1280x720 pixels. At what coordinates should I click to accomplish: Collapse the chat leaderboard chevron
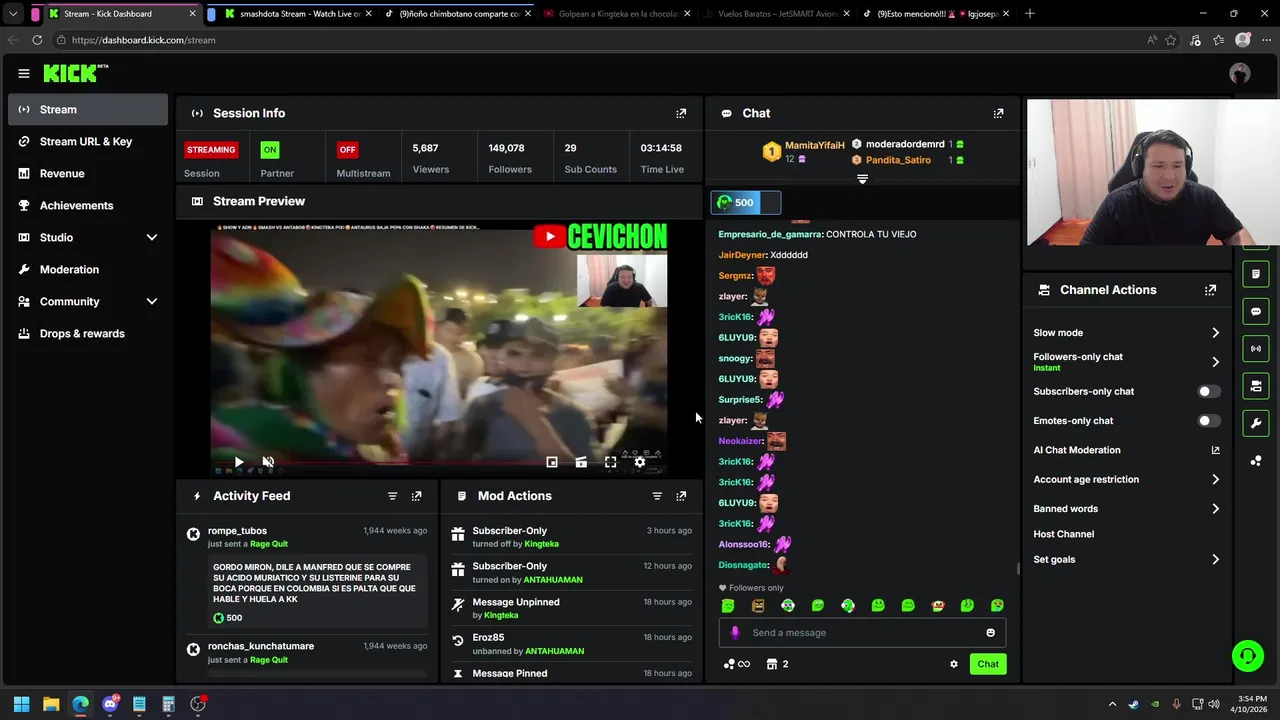coord(862,179)
